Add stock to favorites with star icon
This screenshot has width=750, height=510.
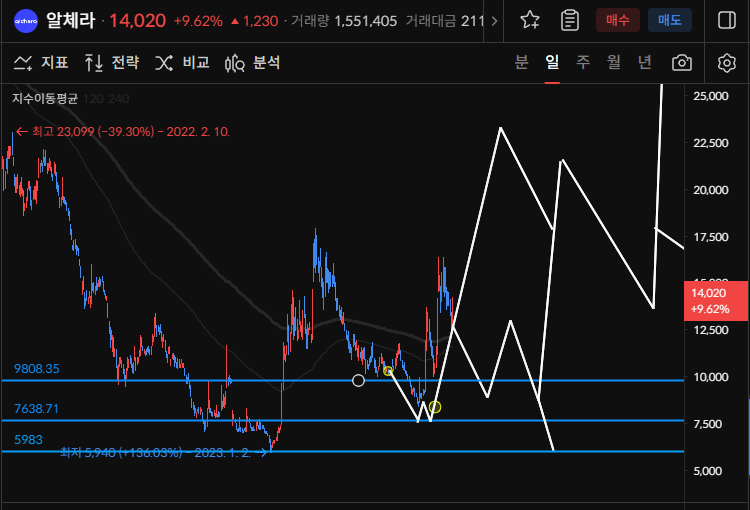[x=530, y=20]
